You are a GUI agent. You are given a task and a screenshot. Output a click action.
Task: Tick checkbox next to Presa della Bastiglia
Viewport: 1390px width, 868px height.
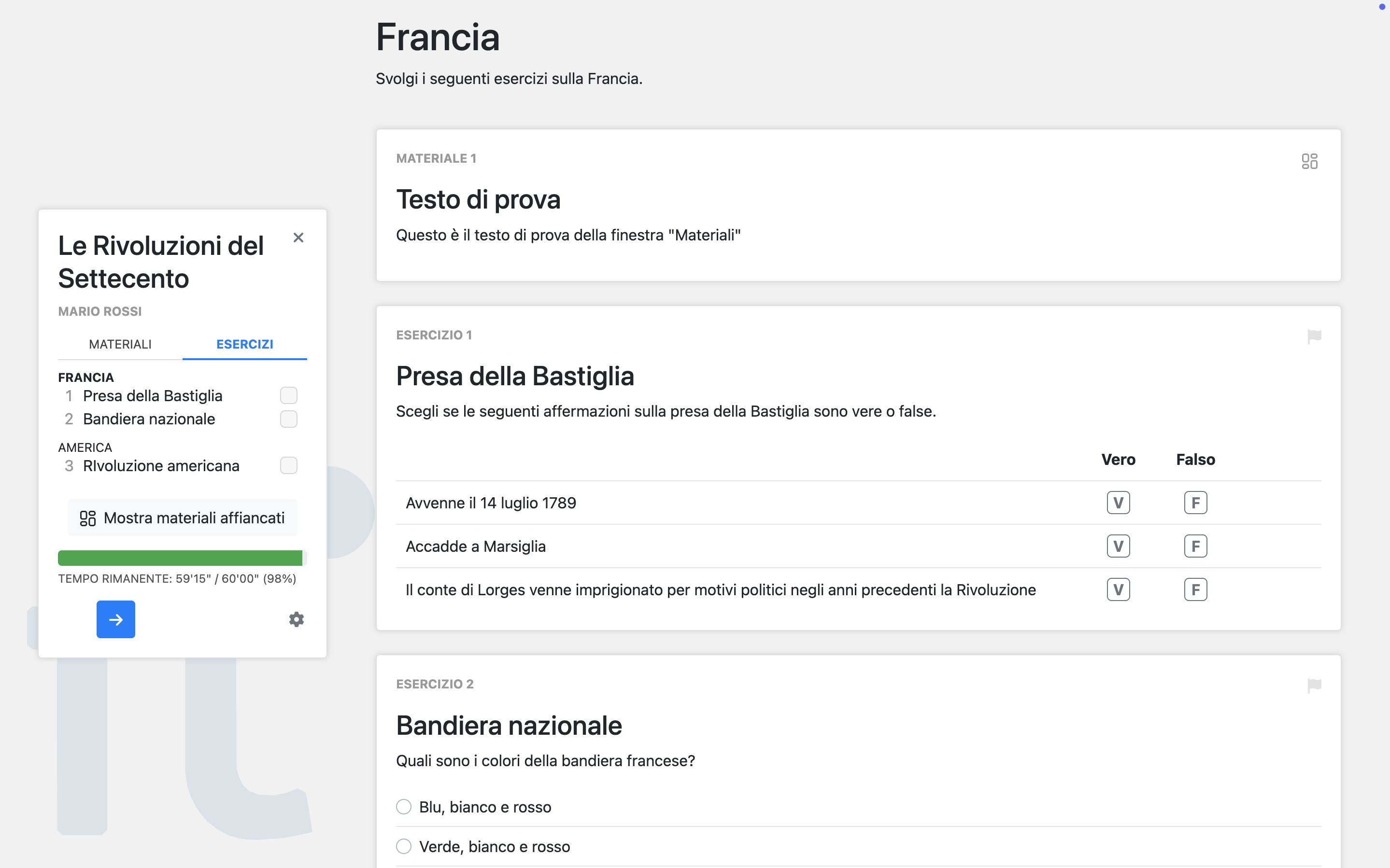point(288,395)
